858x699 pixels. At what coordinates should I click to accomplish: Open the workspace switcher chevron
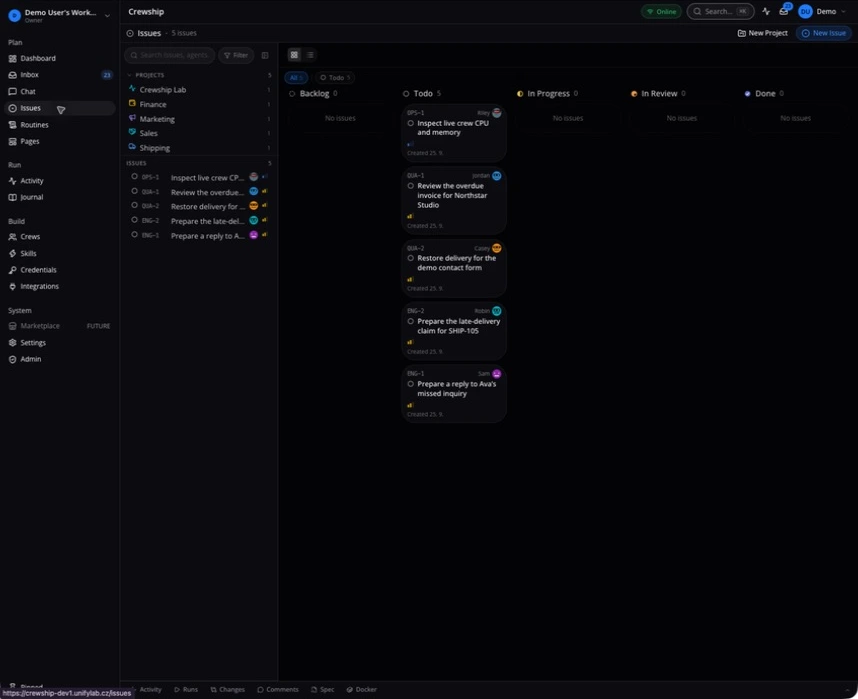click(x=107, y=16)
